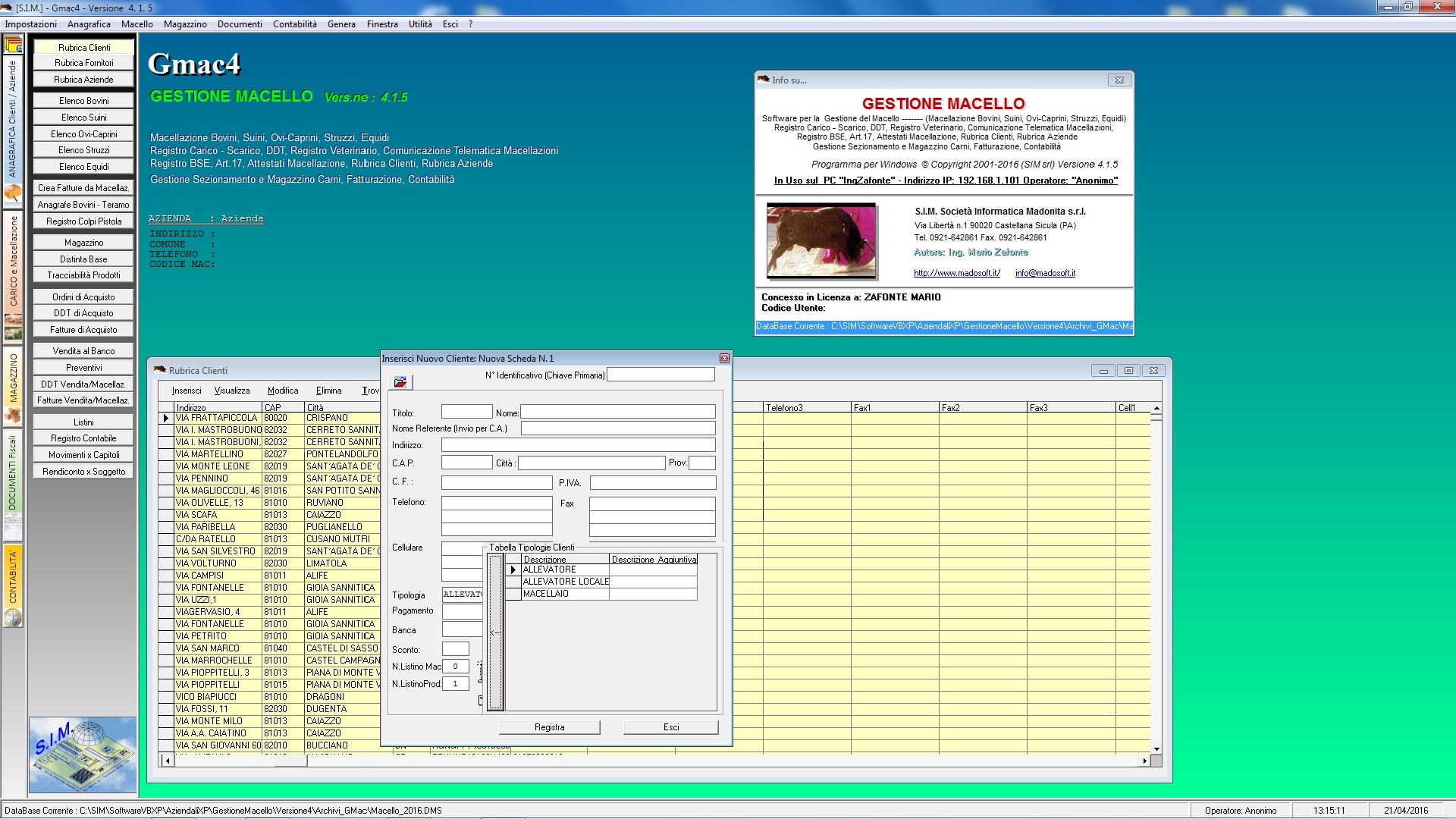Open the Contabilità menu
This screenshot has width=1456, height=819.
295,24
